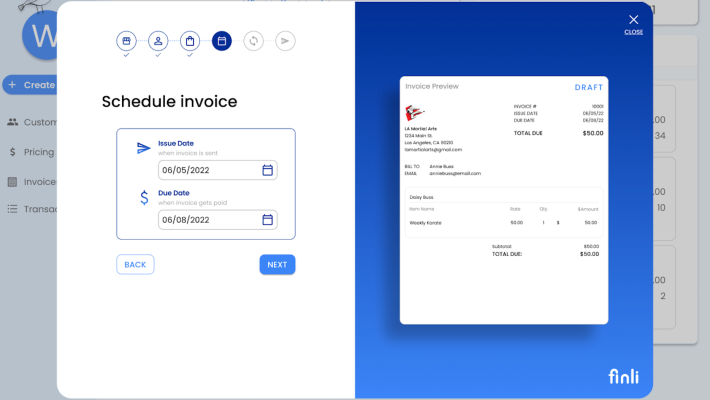
Task: Click the invoice preview thumbnail
Action: pyautogui.click(x=503, y=200)
